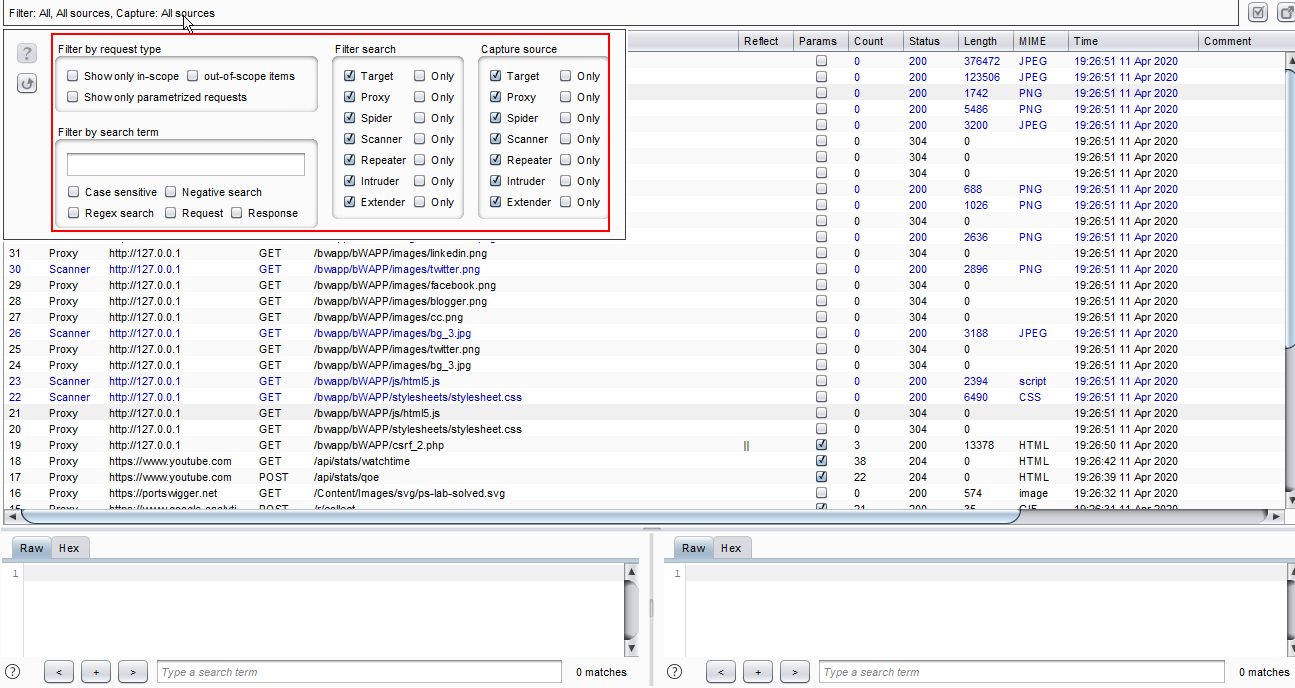Switch to Raw tab in right pane
1295x688 pixels.
pos(694,548)
